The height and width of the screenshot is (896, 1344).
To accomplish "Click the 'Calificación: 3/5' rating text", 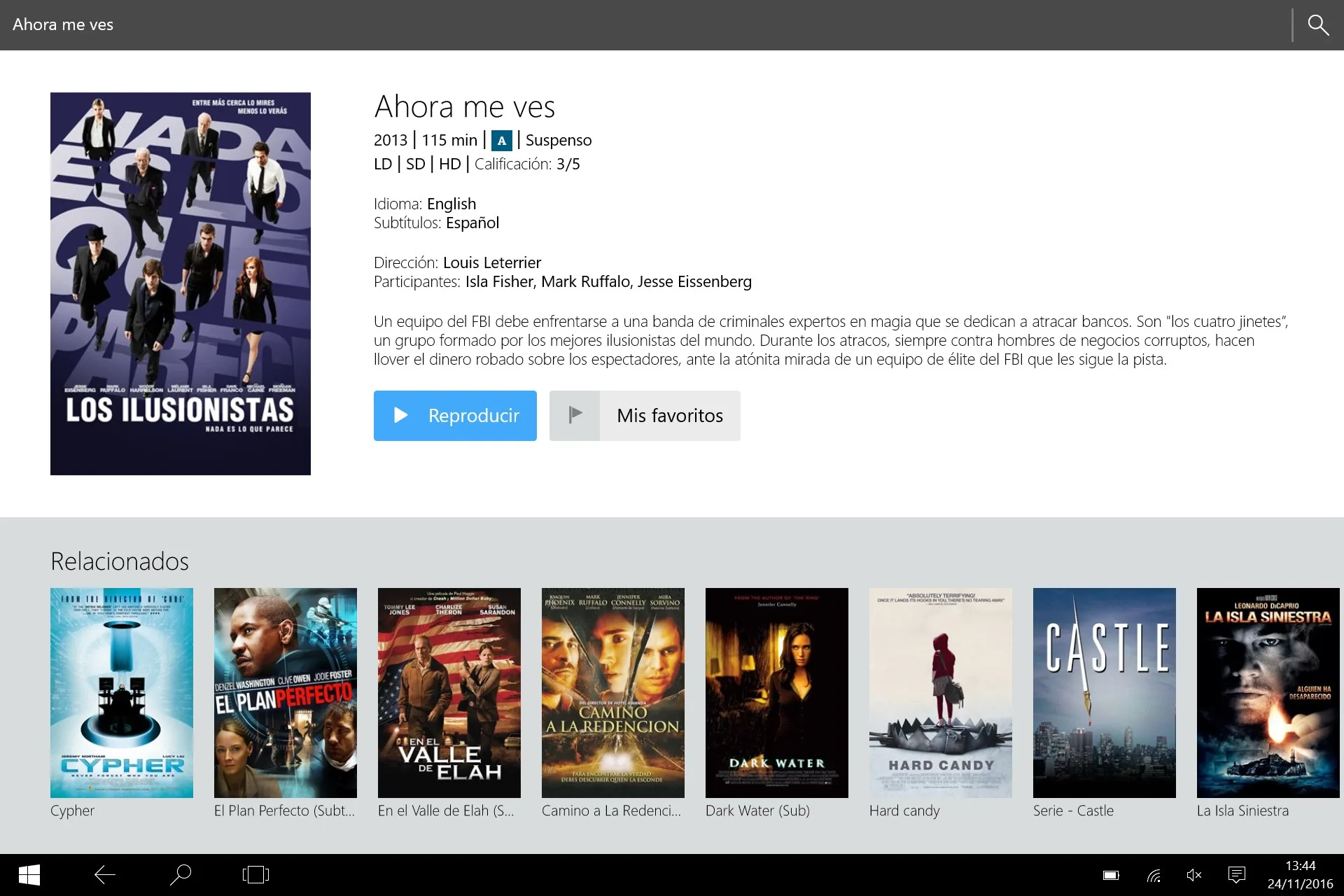I will coord(527,164).
